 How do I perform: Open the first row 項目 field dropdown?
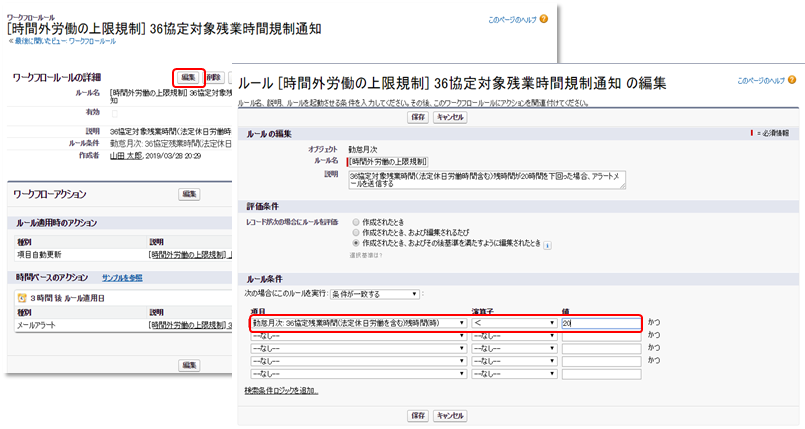click(x=358, y=323)
